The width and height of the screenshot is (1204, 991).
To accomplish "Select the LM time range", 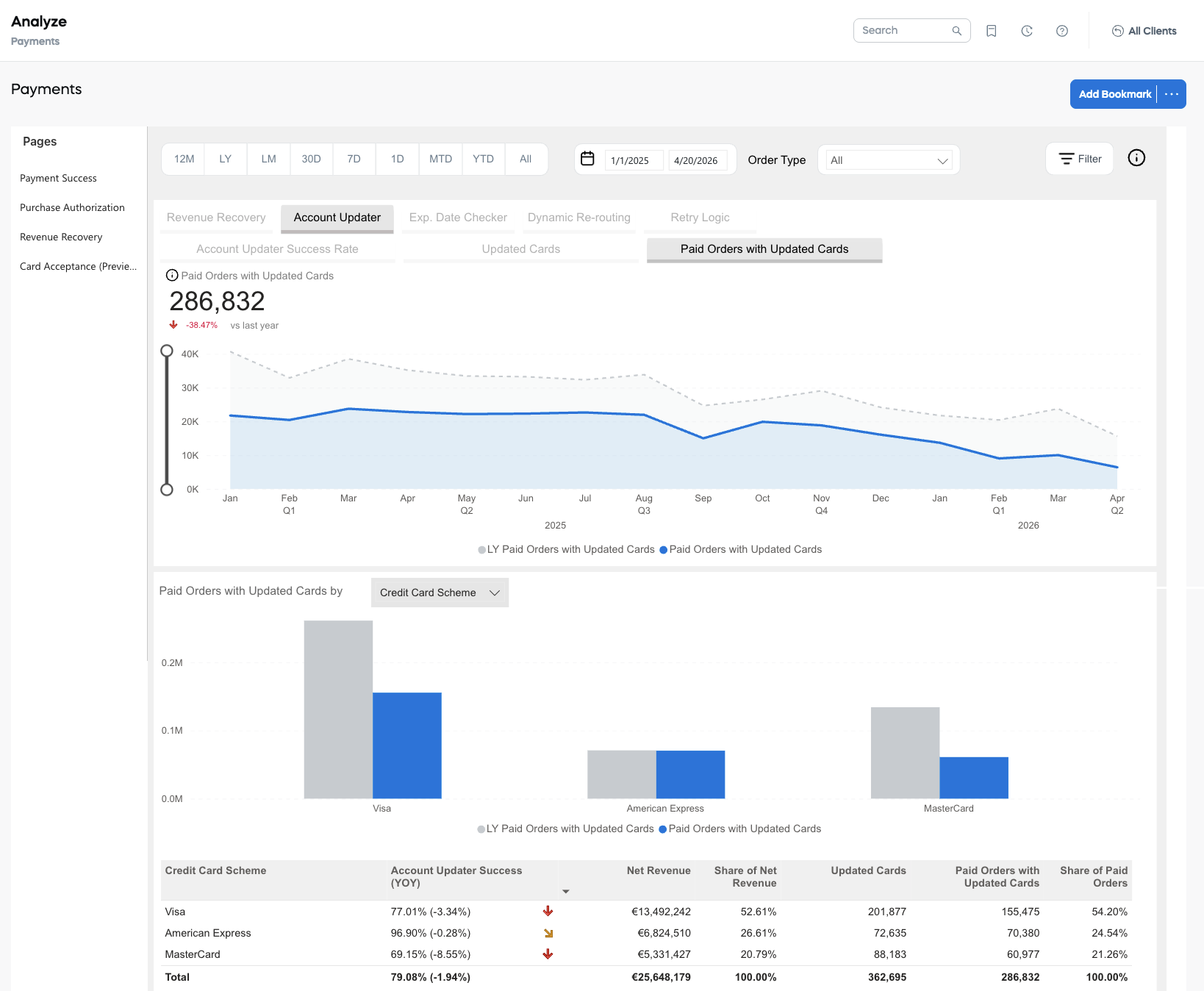I will [x=268, y=159].
